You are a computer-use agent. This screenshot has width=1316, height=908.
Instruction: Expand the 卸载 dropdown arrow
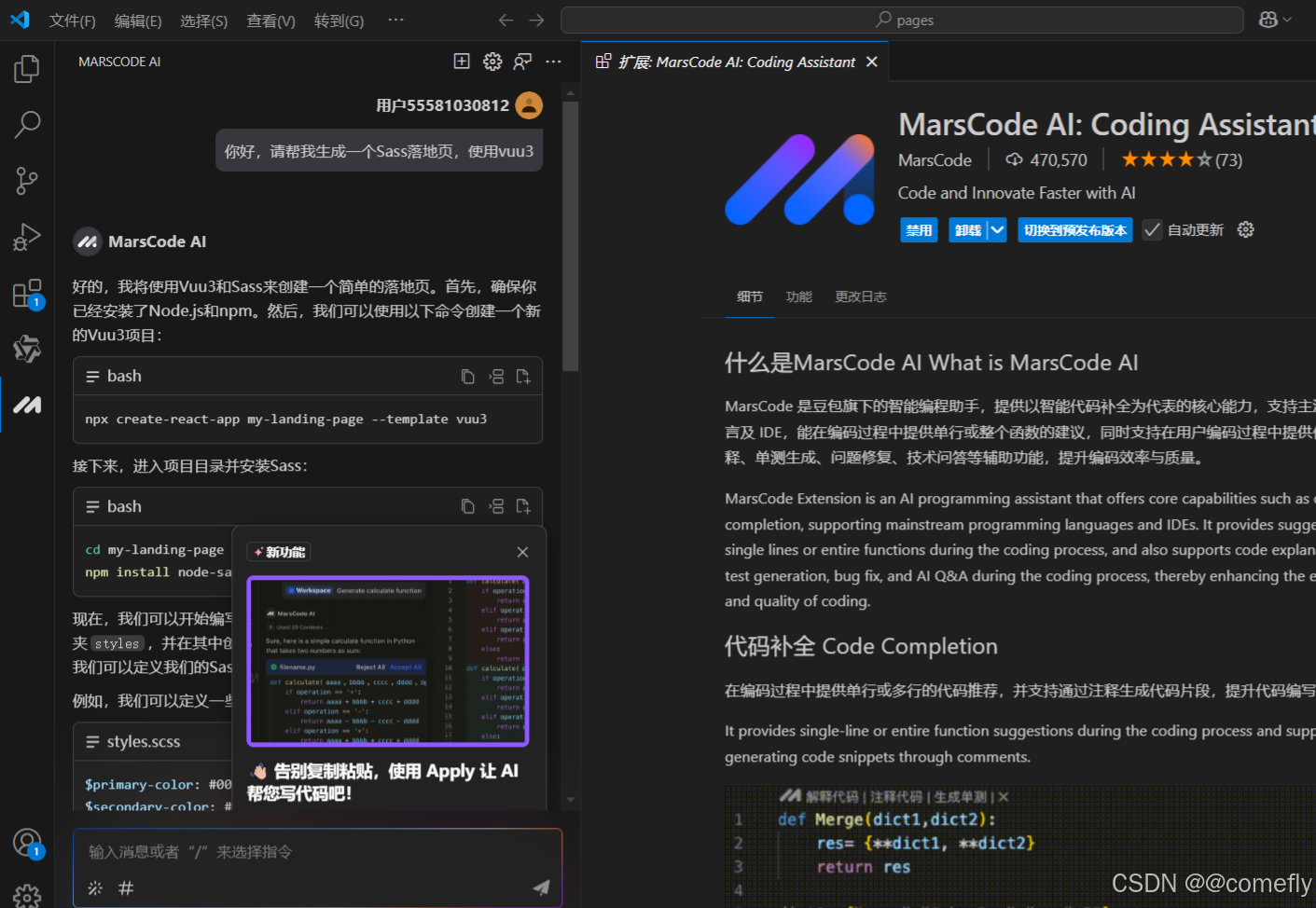[997, 230]
